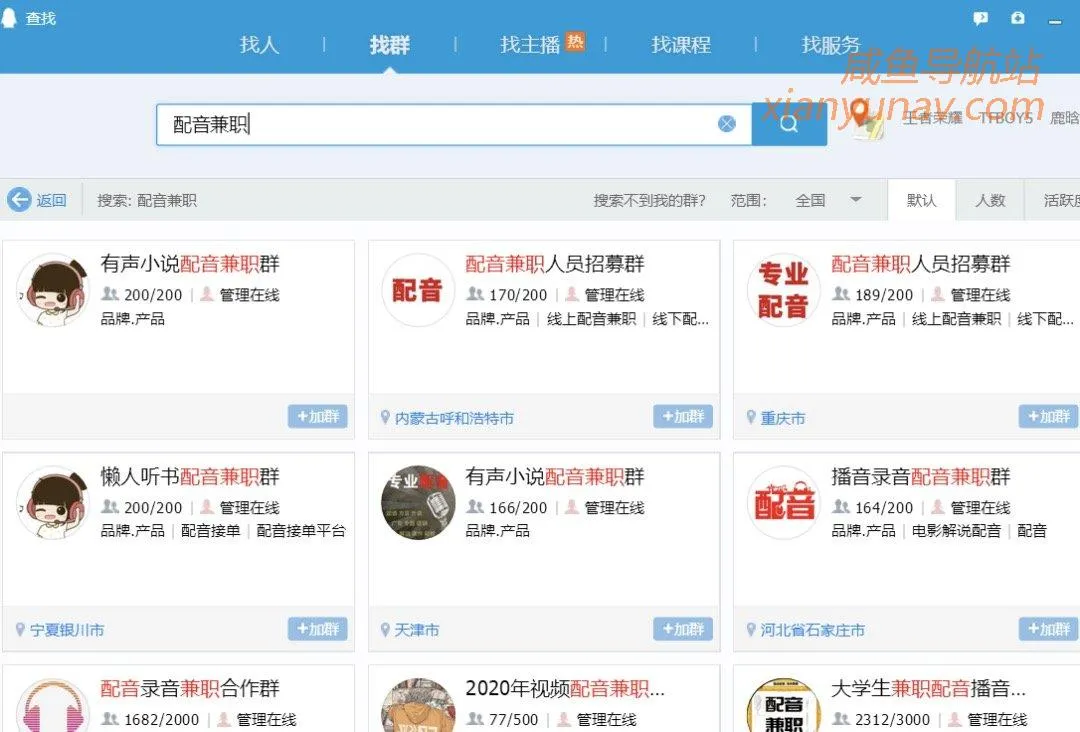Click inside the 配音兼职 search input field
The width and height of the screenshot is (1080, 732).
[x=400, y=123]
